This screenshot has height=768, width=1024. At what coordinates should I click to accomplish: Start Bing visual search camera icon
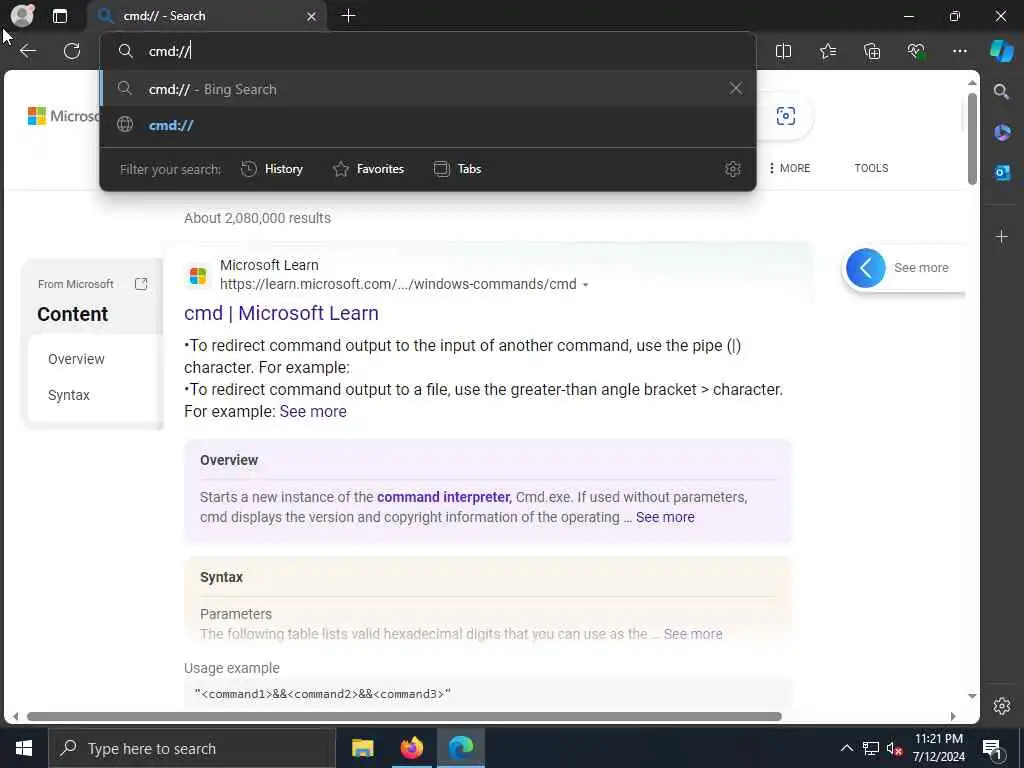[x=786, y=116]
